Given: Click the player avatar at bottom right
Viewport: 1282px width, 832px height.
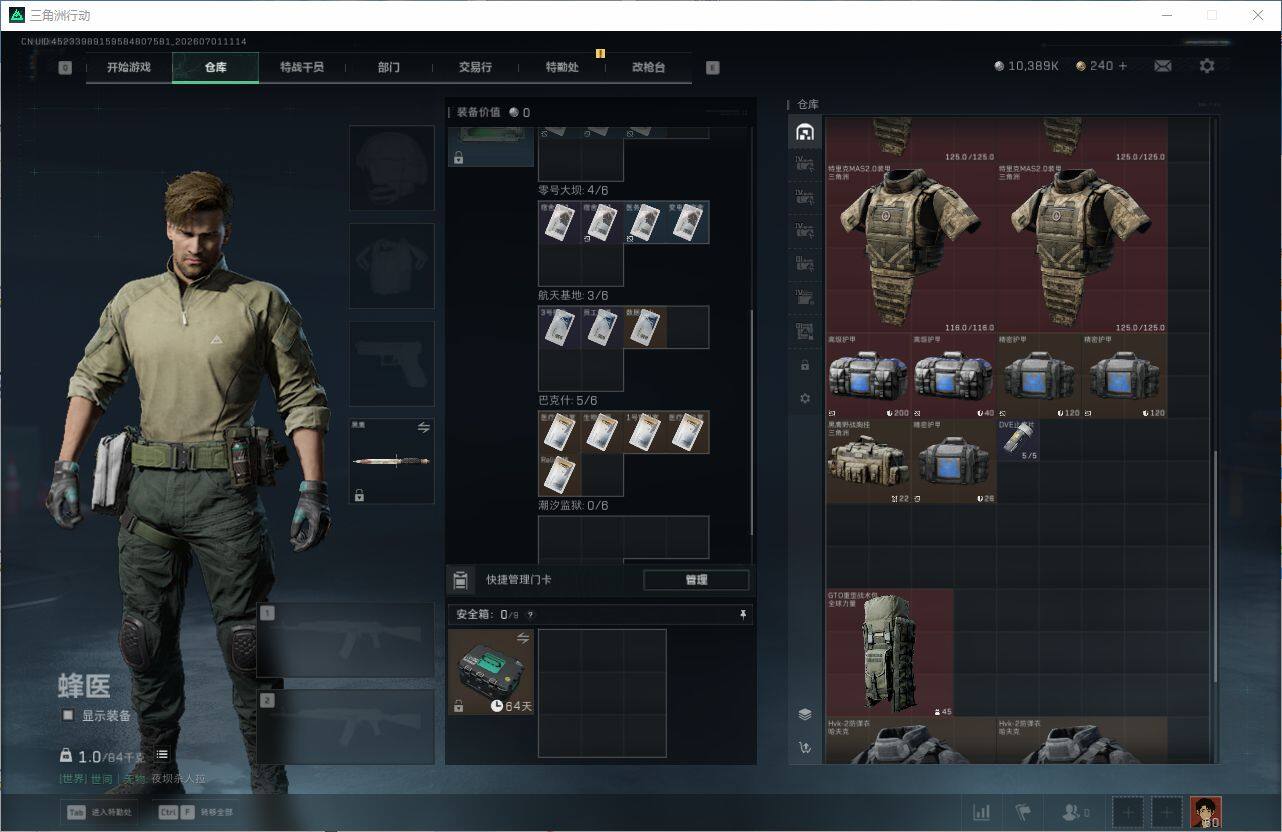Looking at the screenshot, I should tap(1206, 812).
